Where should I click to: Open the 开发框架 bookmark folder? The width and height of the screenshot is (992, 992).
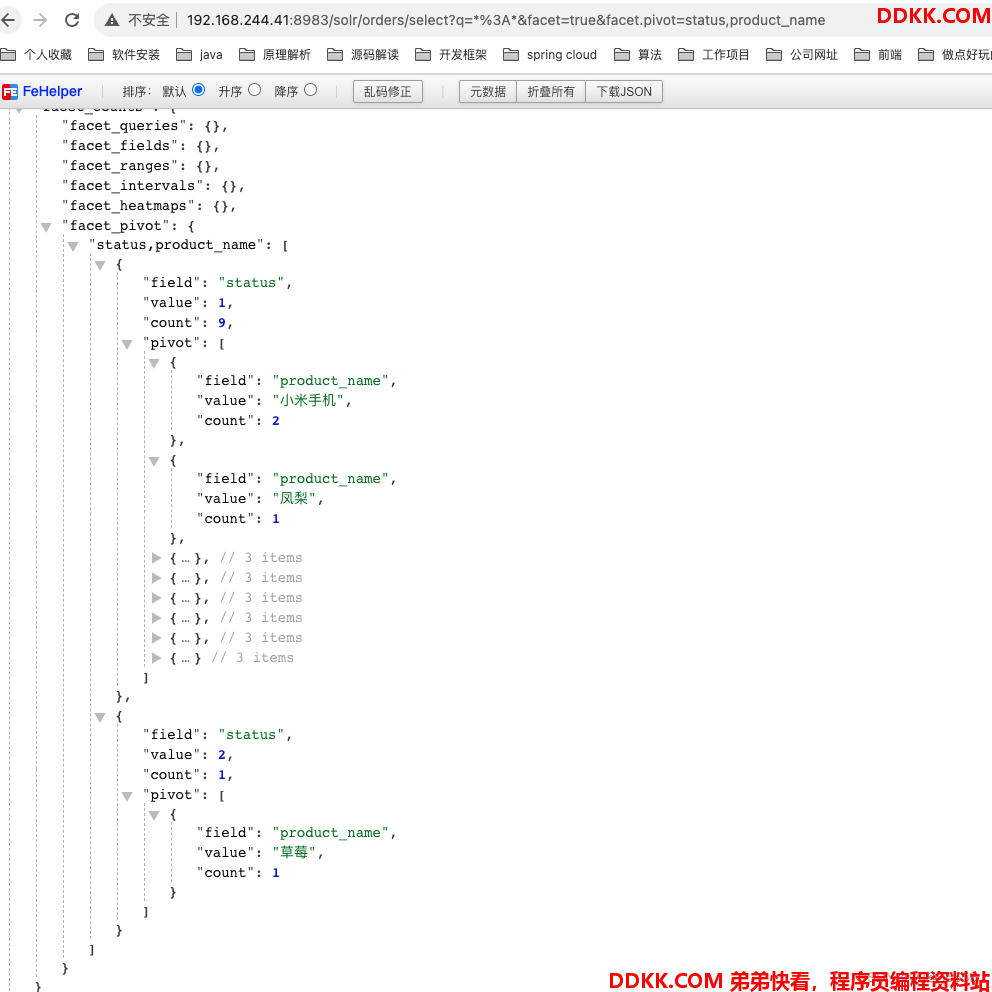click(x=451, y=55)
